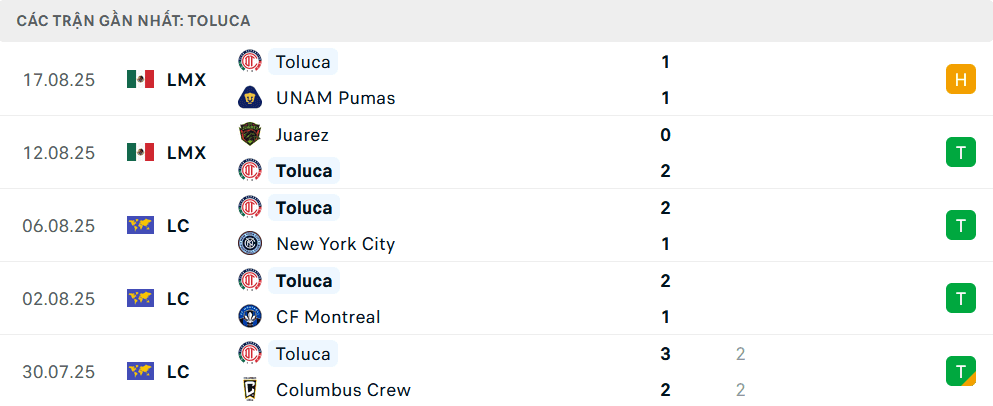Click the Mexico flag on 17.08.25 row
This screenshot has height=406, width=993.
(141, 79)
